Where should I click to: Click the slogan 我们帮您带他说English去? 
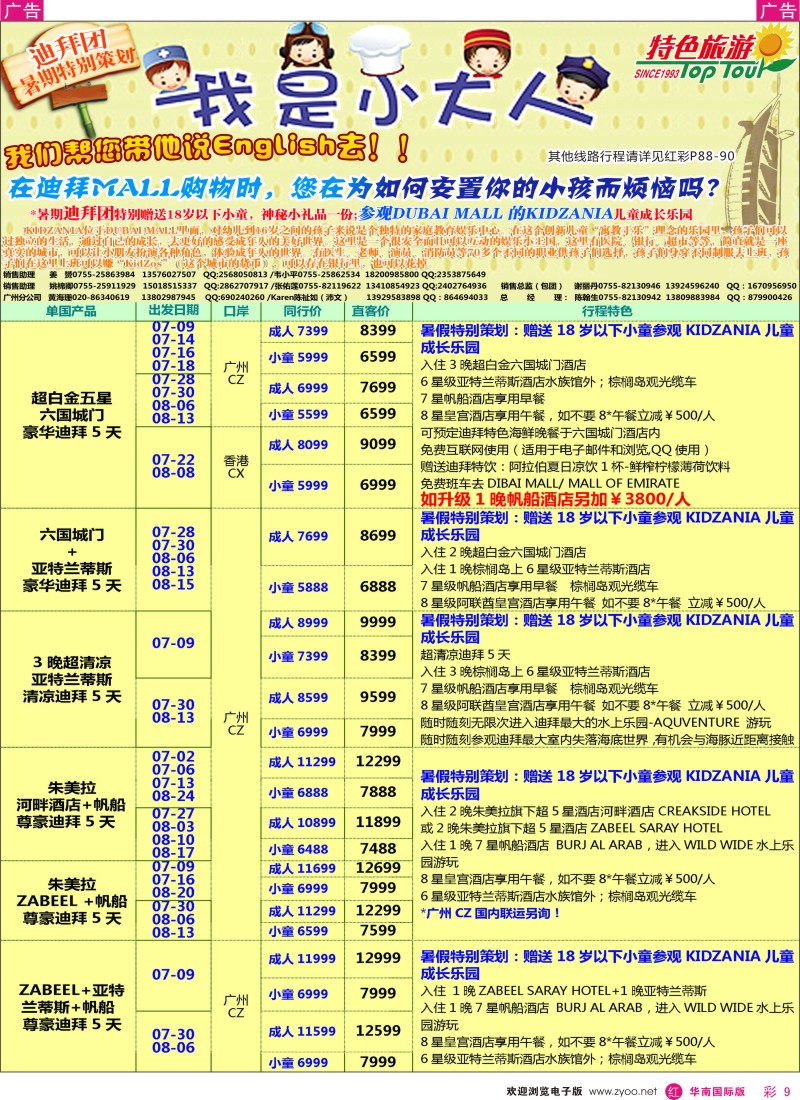(x=207, y=149)
